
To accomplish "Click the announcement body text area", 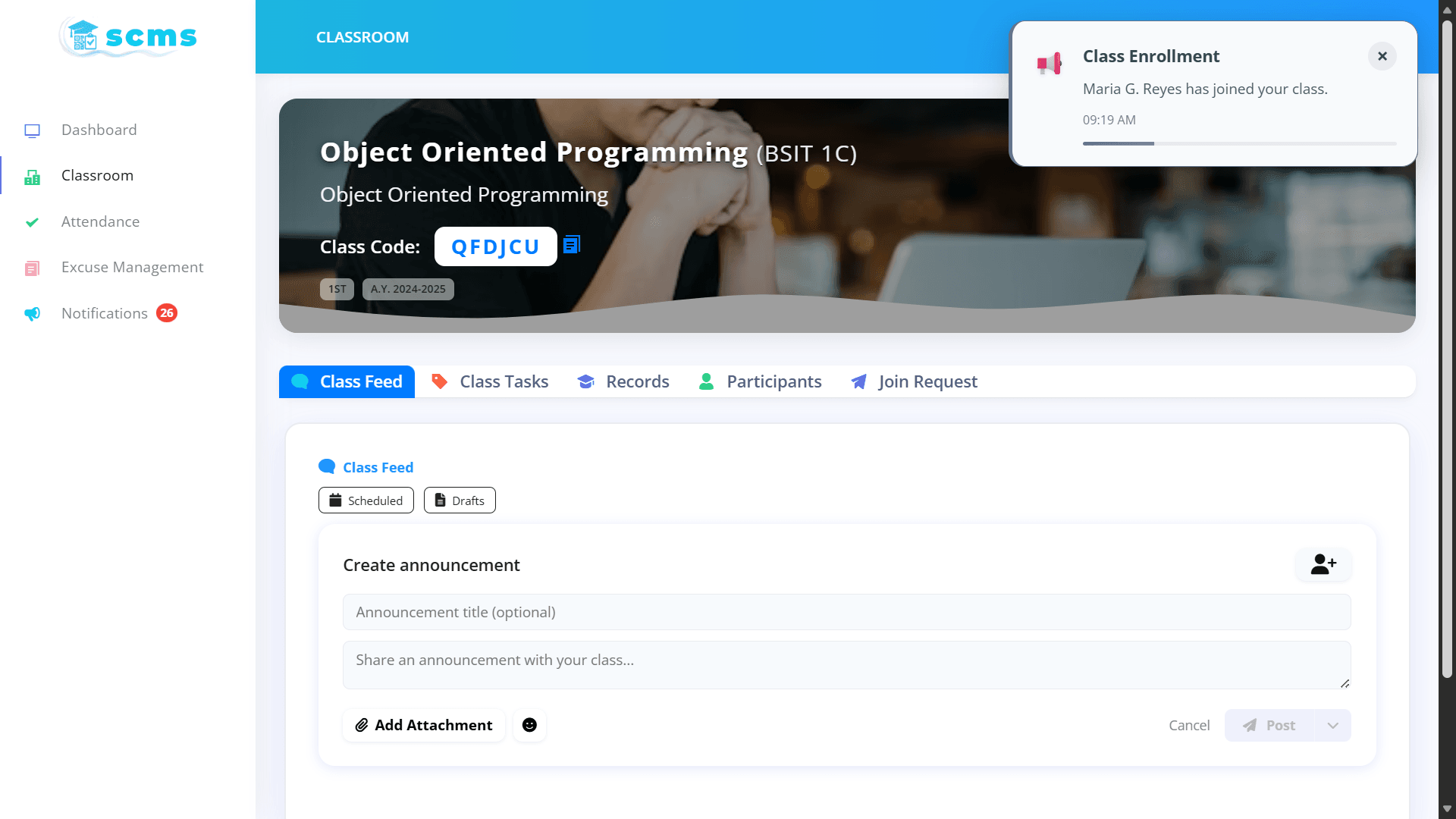I will tap(846, 665).
